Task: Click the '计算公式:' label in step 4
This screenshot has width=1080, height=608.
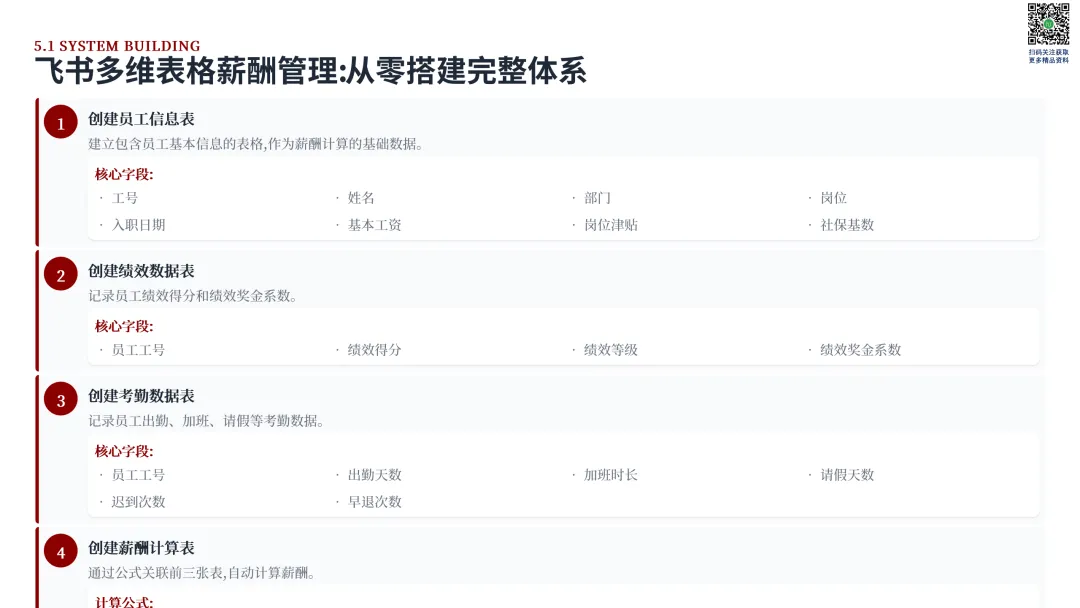Action: (x=124, y=601)
